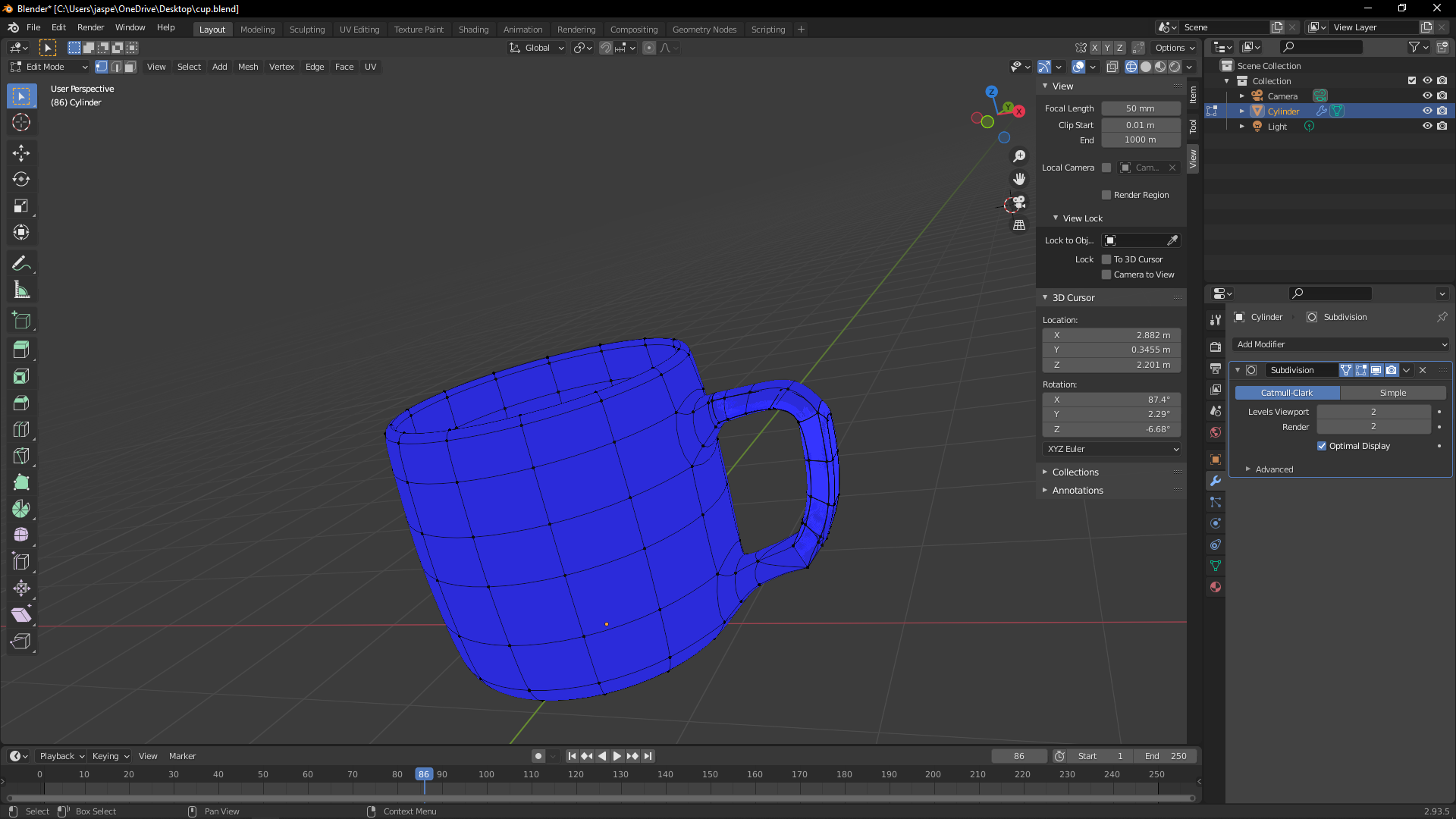The height and width of the screenshot is (819, 1456).
Task: Choose the Loop Cut tool
Action: pos(21,430)
